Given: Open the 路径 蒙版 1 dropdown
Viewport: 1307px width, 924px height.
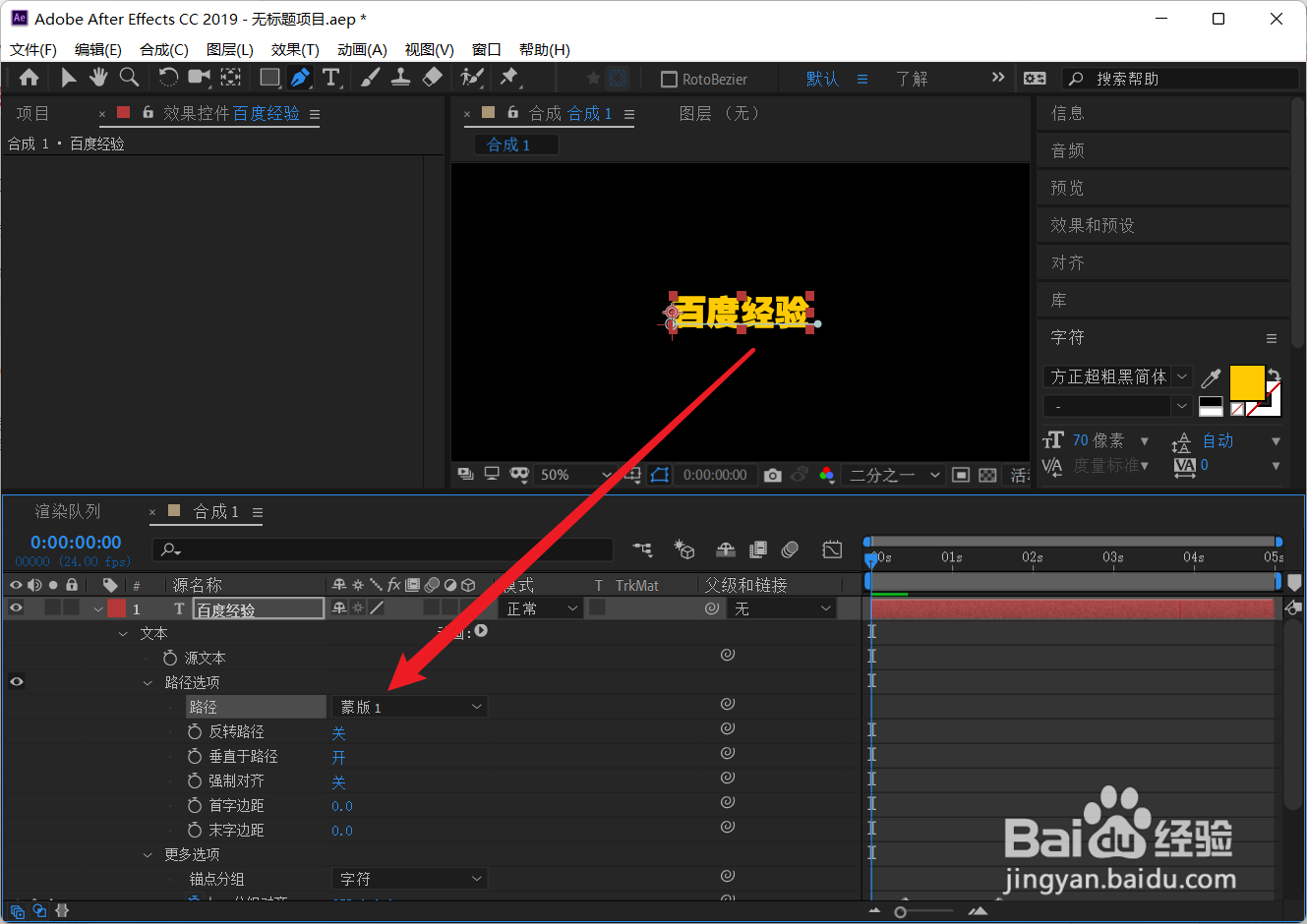Looking at the screenshot, I should [410, 707].
